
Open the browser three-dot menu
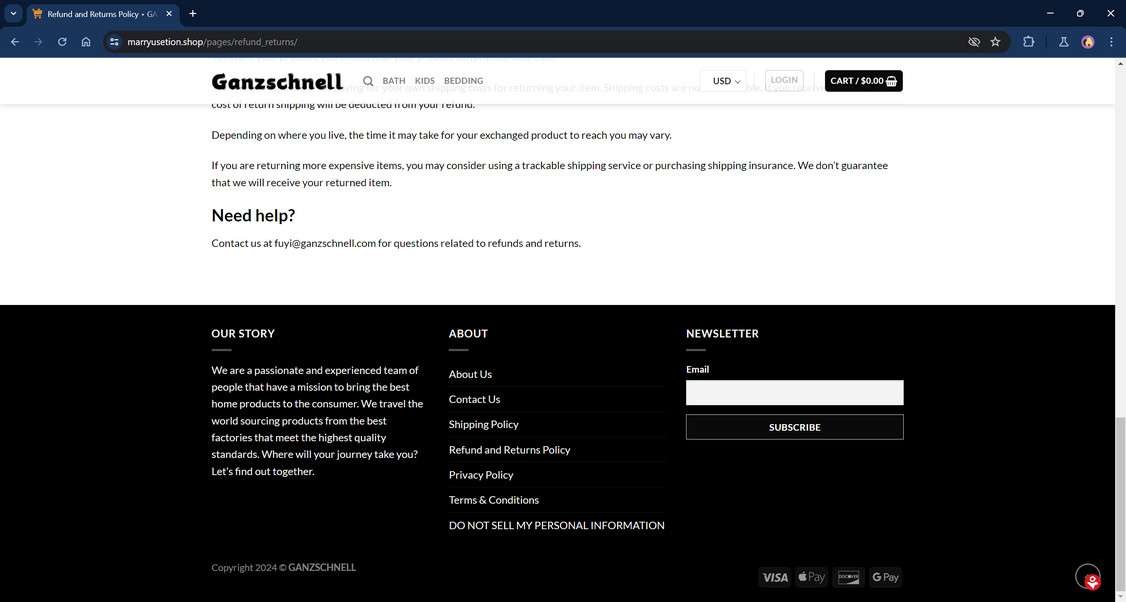click(x=1111, y=42)
